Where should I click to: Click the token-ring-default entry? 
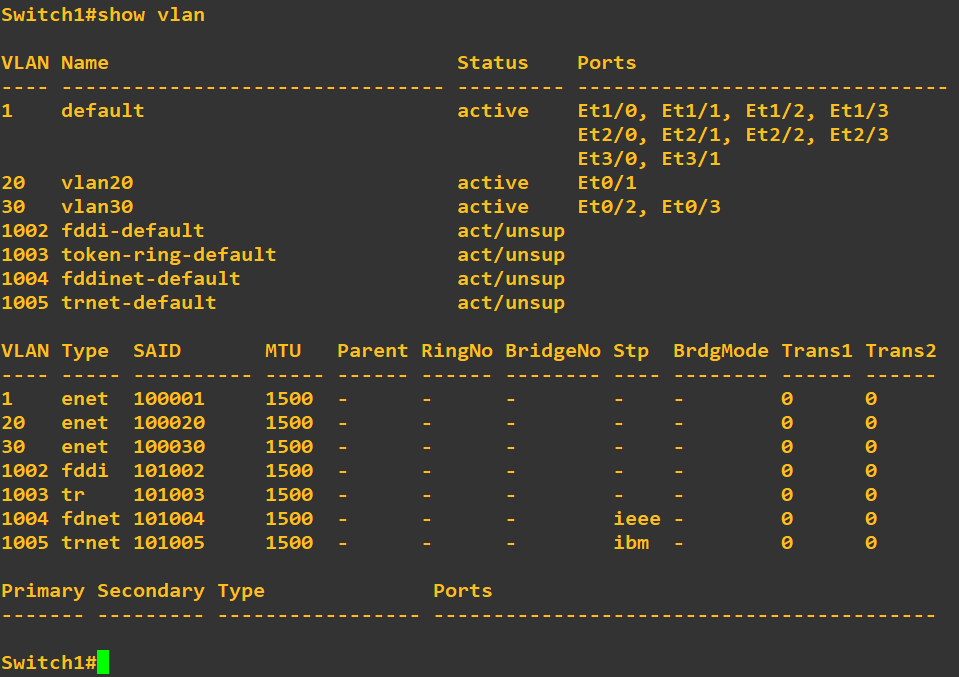coord(169,254)
